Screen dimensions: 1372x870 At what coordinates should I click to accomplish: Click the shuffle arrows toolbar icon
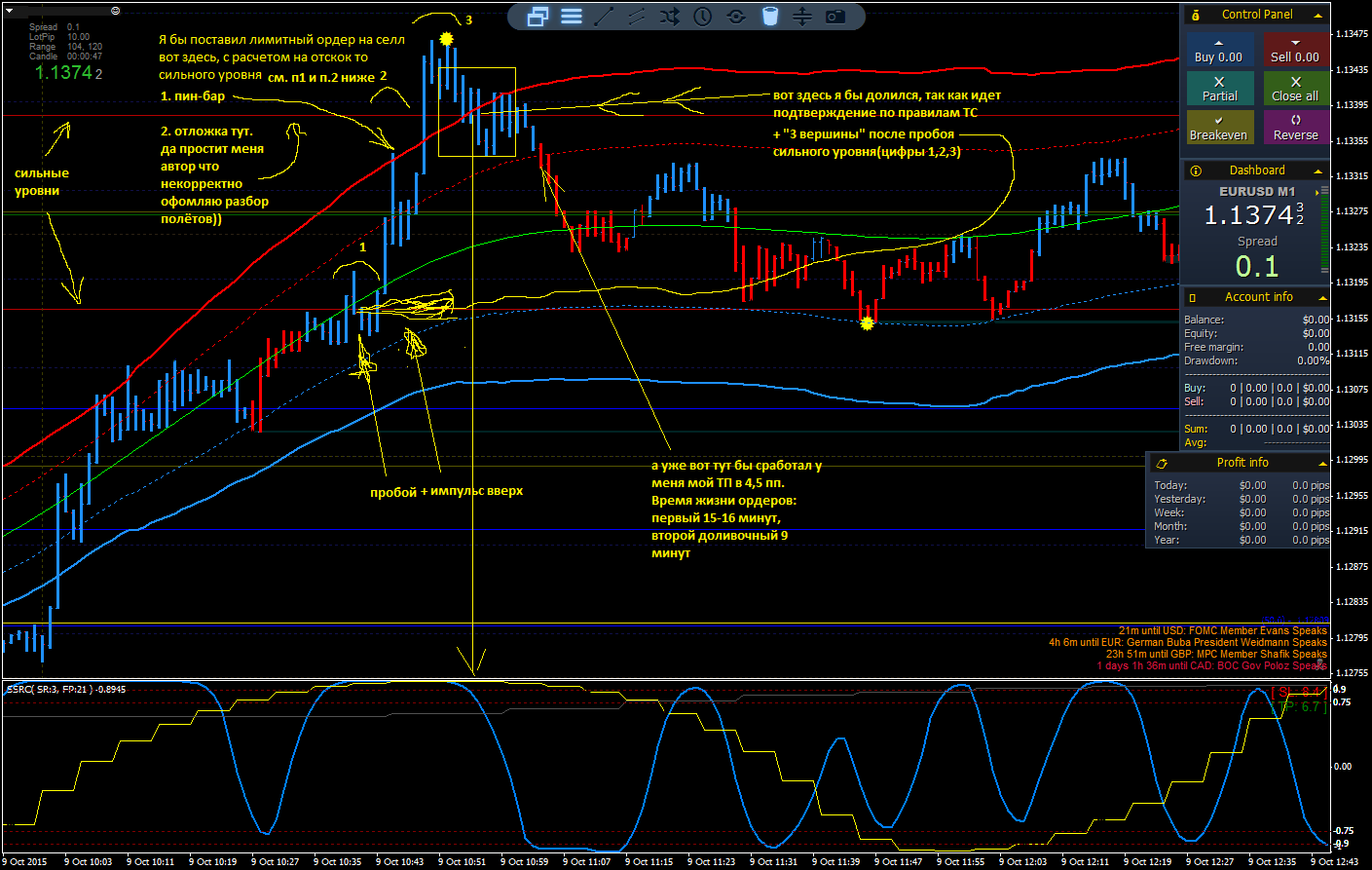[x=670, y=17]
